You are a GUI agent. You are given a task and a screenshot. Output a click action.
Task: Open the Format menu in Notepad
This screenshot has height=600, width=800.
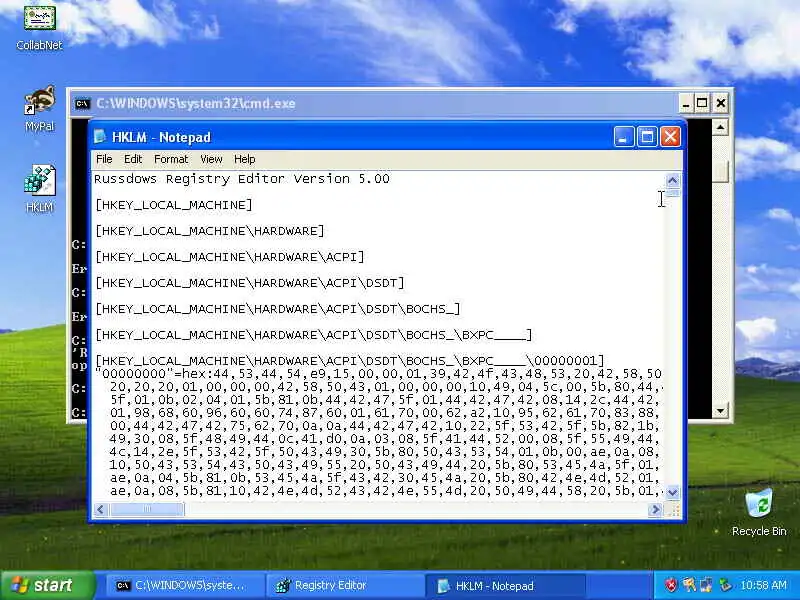point(171,159)
